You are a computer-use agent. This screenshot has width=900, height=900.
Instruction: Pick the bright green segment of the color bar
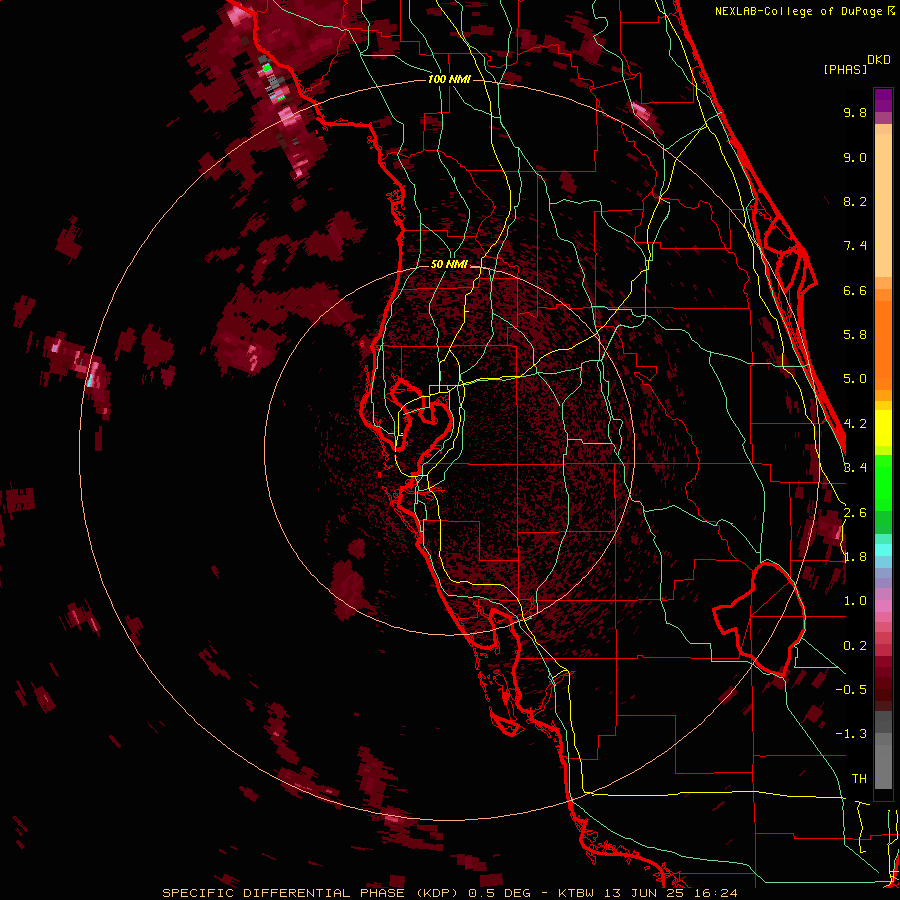click(x=883, y=482)
